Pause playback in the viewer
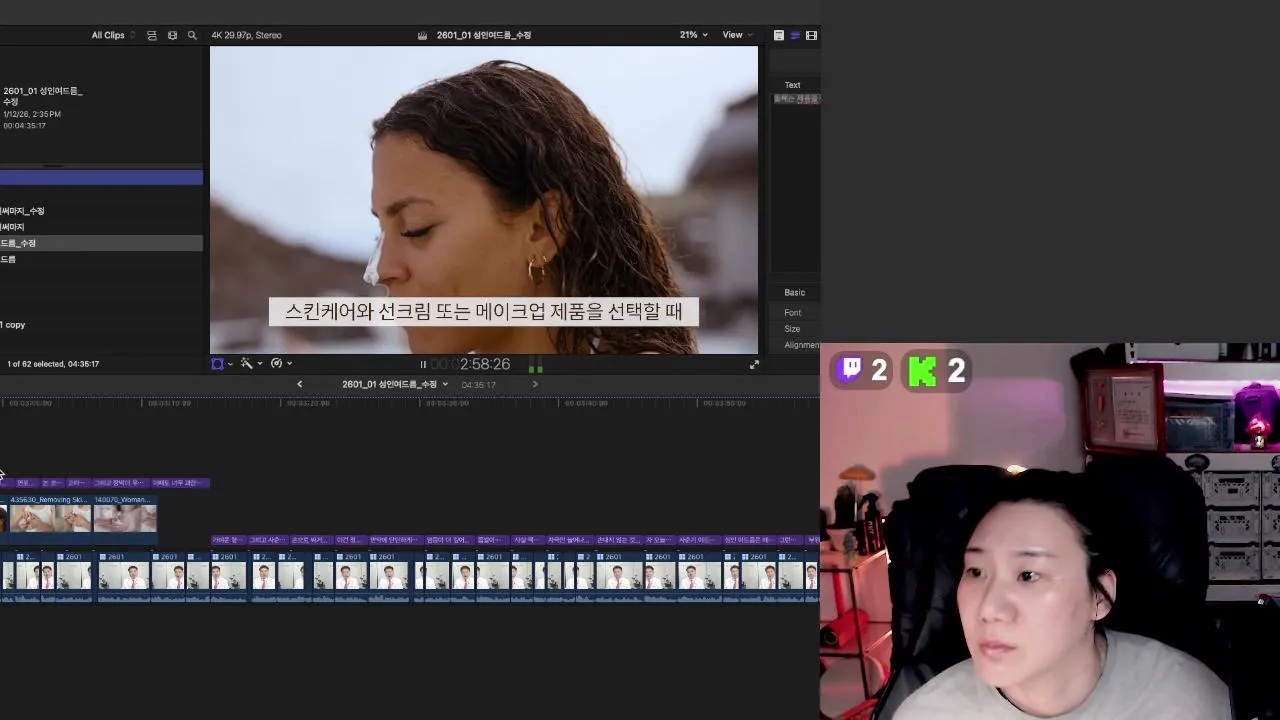 pos(423,365)
